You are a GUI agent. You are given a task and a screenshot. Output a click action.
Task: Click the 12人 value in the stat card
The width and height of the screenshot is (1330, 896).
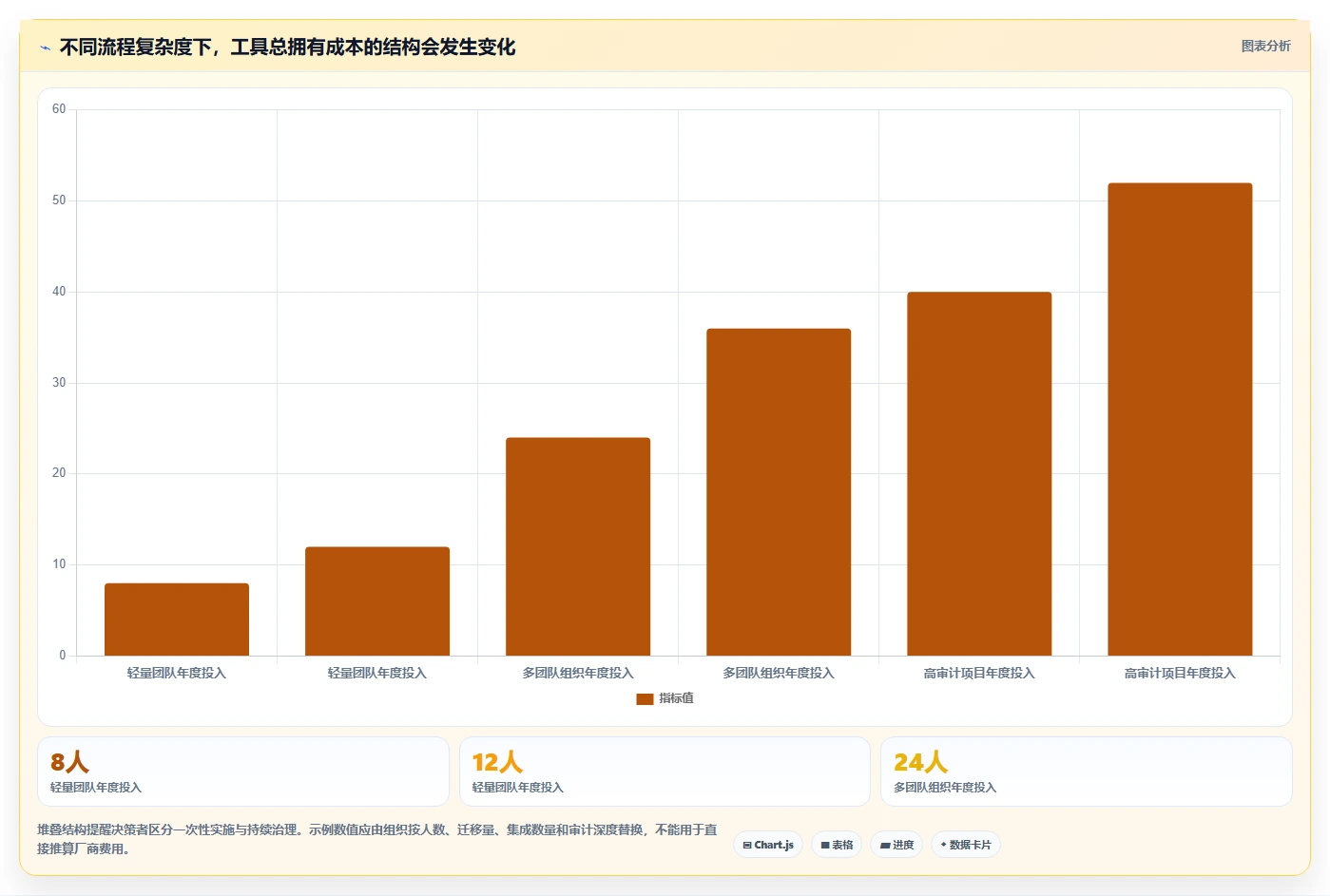point(497,762)
